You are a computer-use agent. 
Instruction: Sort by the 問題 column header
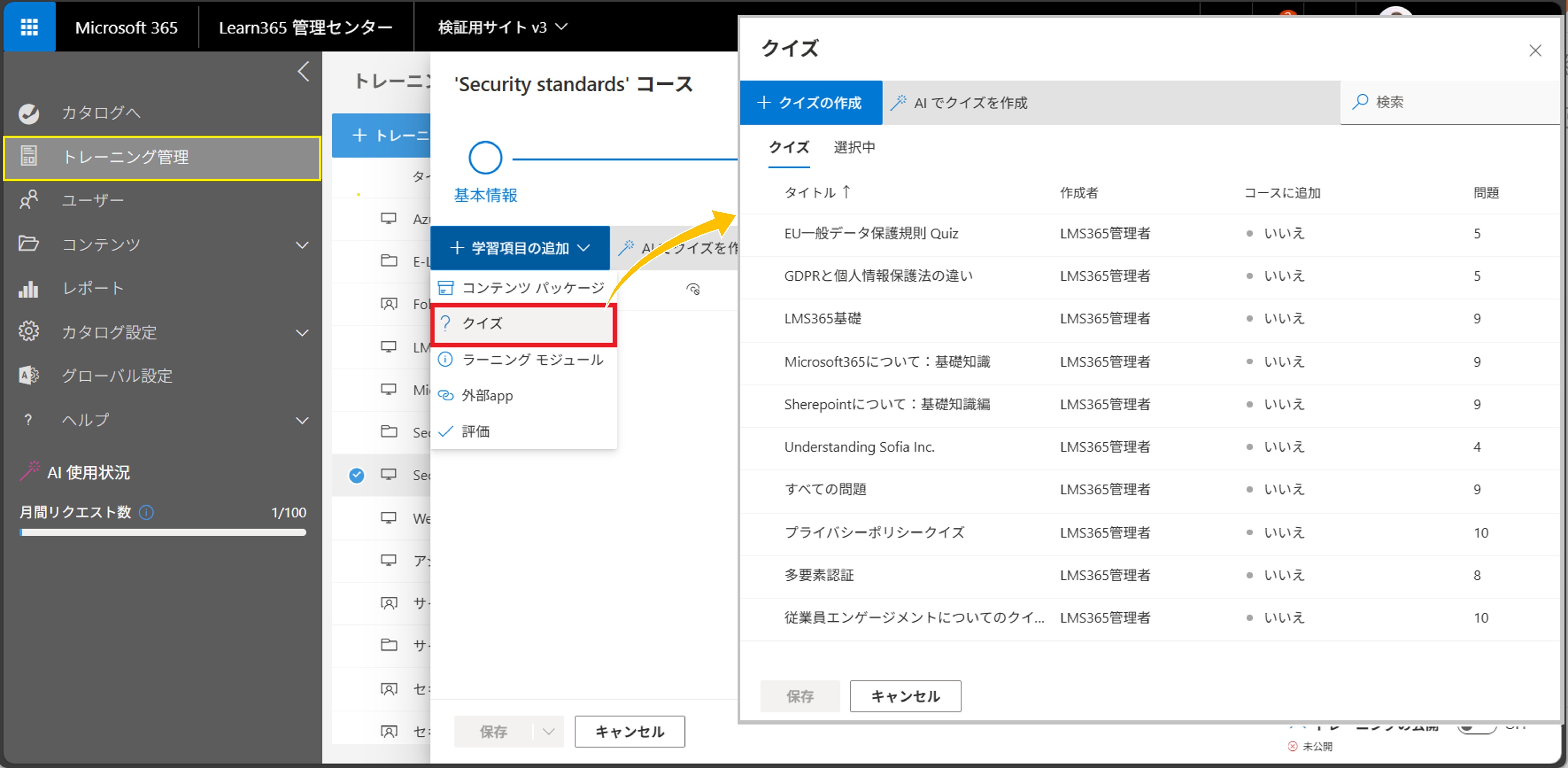click(1486, 192)
